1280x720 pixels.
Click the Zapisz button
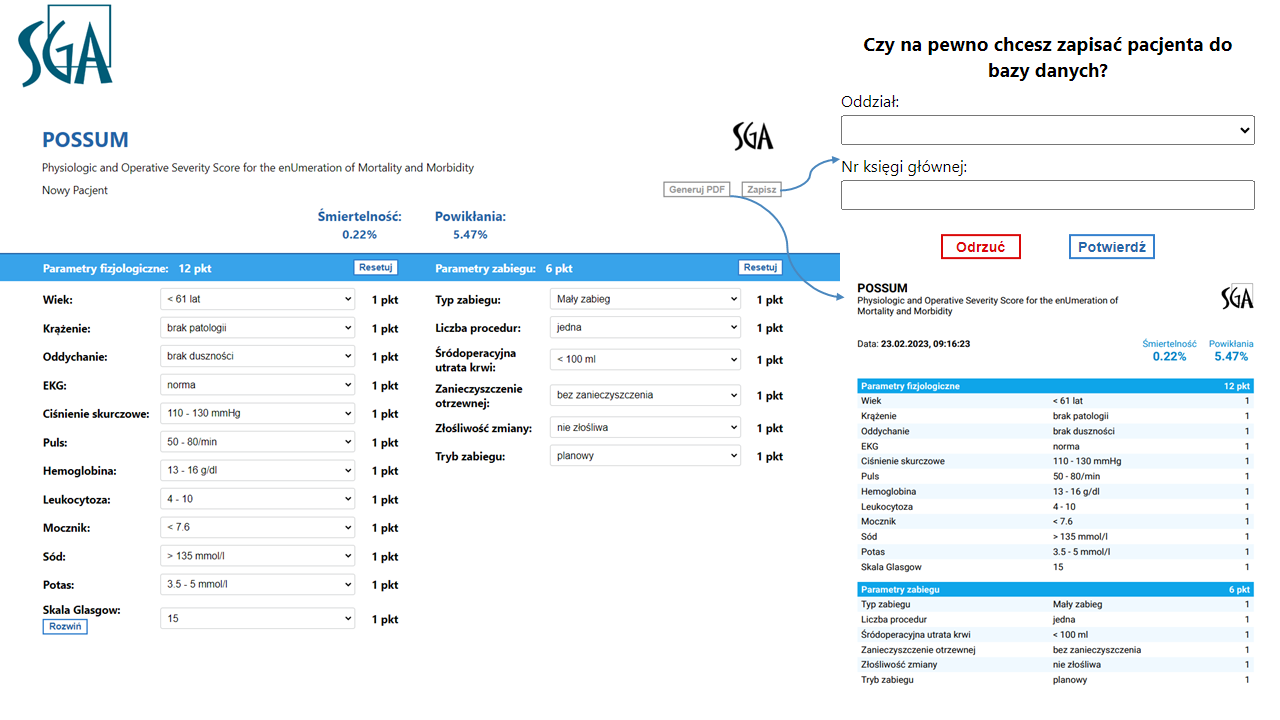coord(762,190)
